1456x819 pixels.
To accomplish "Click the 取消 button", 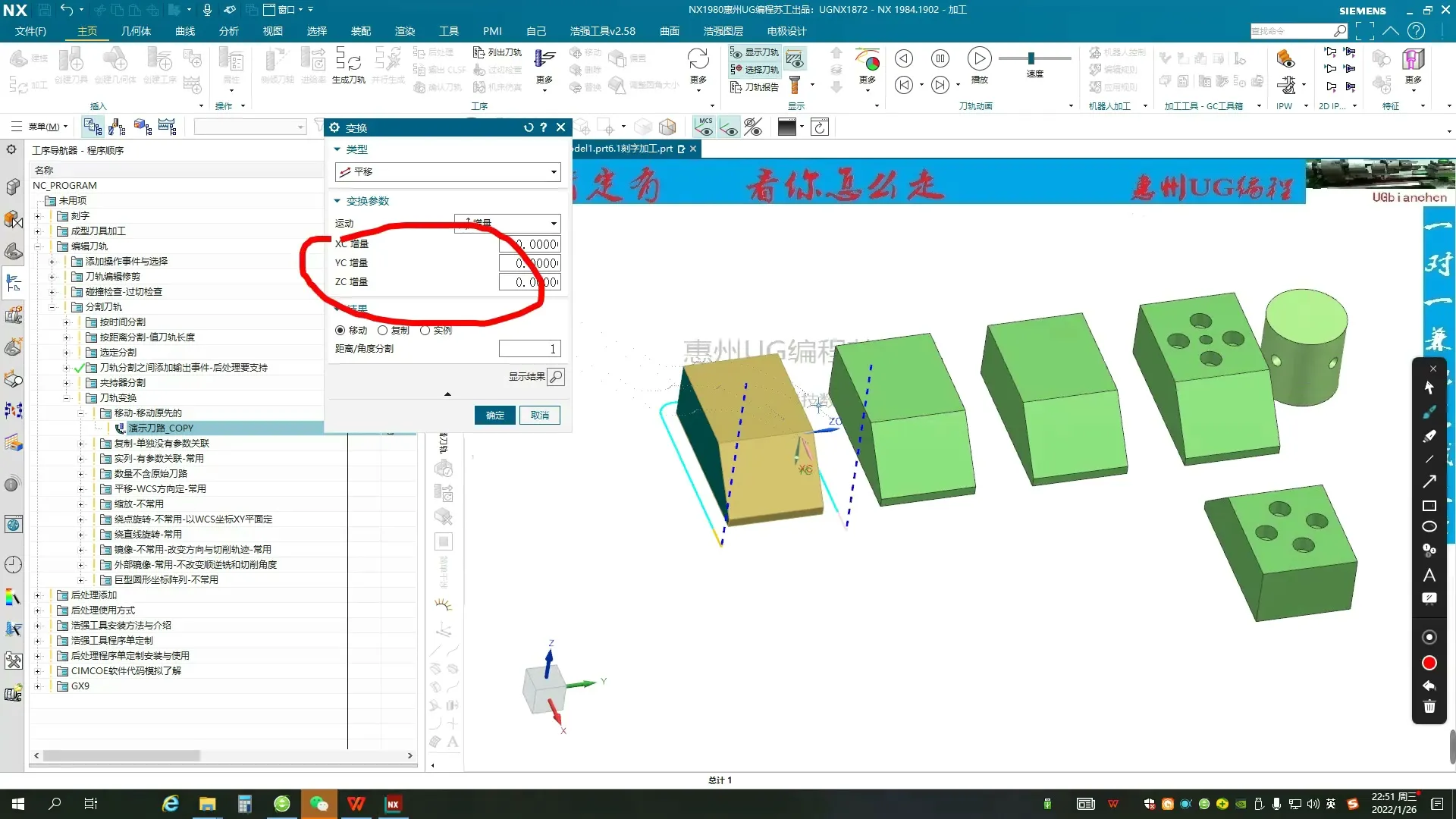I will point(540,416).
